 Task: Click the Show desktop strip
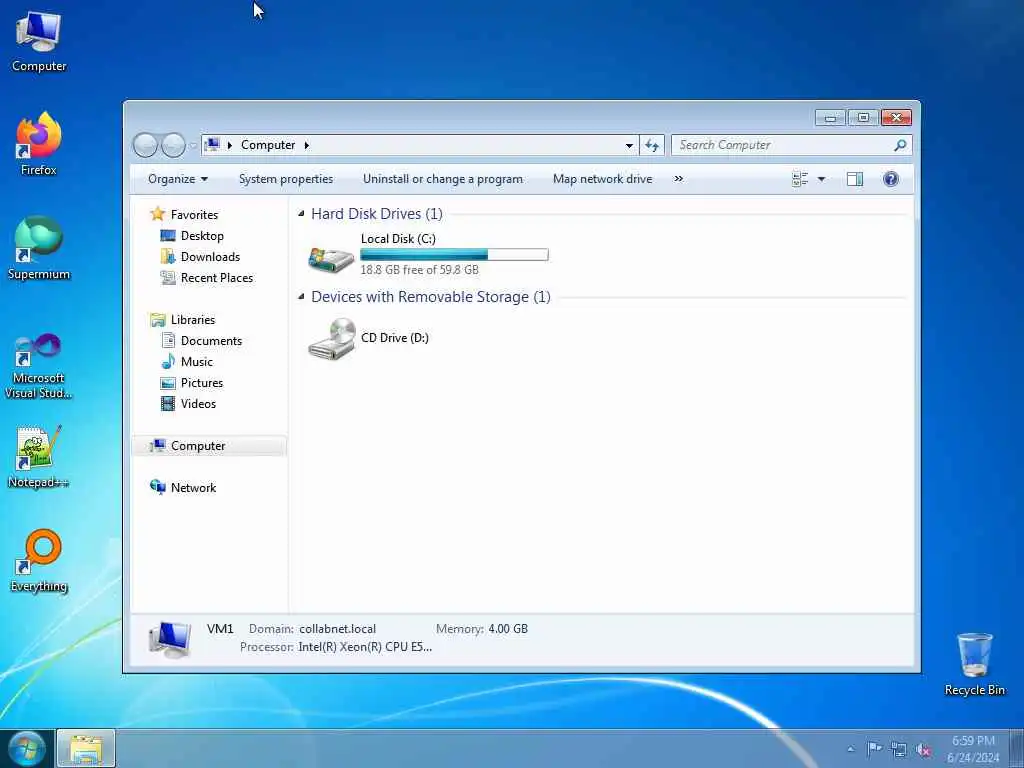(1017, 749)
